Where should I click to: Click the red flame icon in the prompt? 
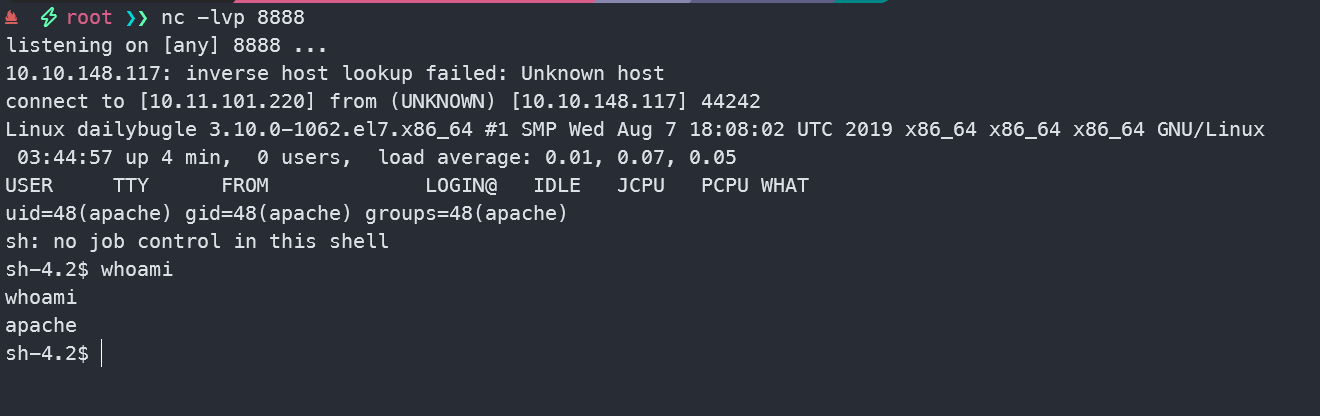tap(12, 18)
